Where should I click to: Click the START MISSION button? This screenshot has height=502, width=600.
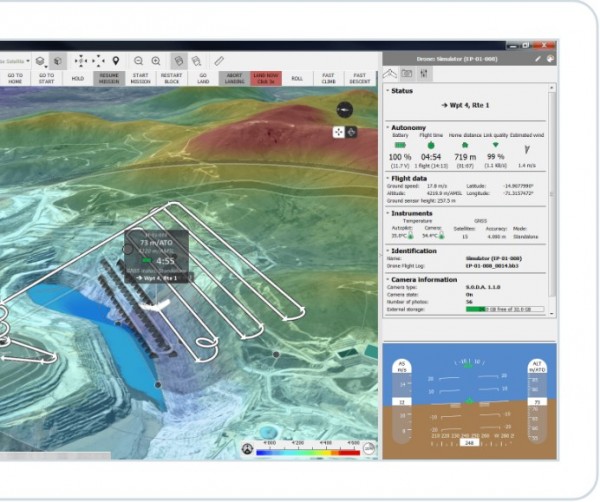coord(140,78)
